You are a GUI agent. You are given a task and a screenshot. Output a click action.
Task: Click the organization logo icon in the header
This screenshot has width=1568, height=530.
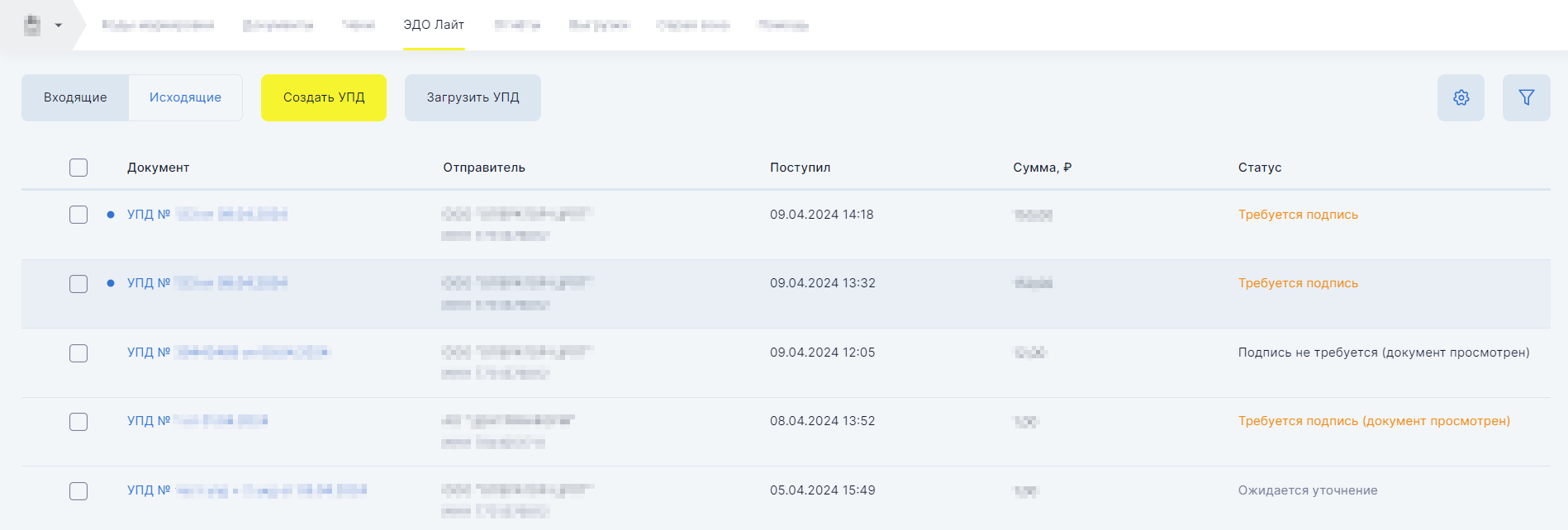tap(32, 26)
